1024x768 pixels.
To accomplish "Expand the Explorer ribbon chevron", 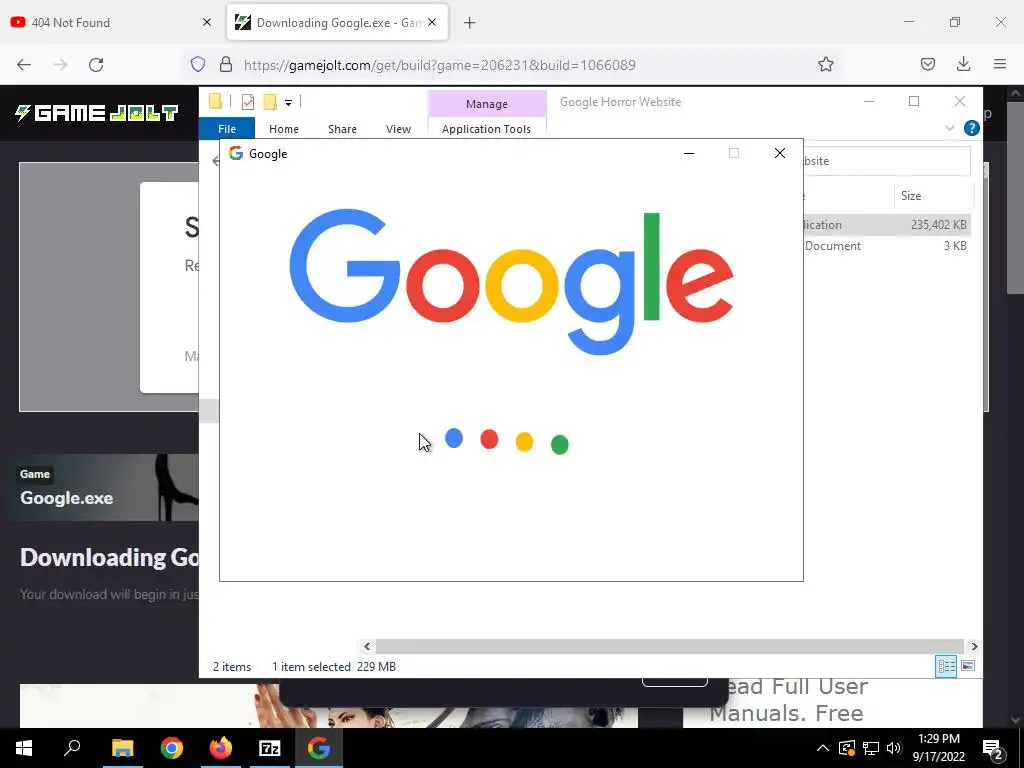I will (x=950, y=128).
